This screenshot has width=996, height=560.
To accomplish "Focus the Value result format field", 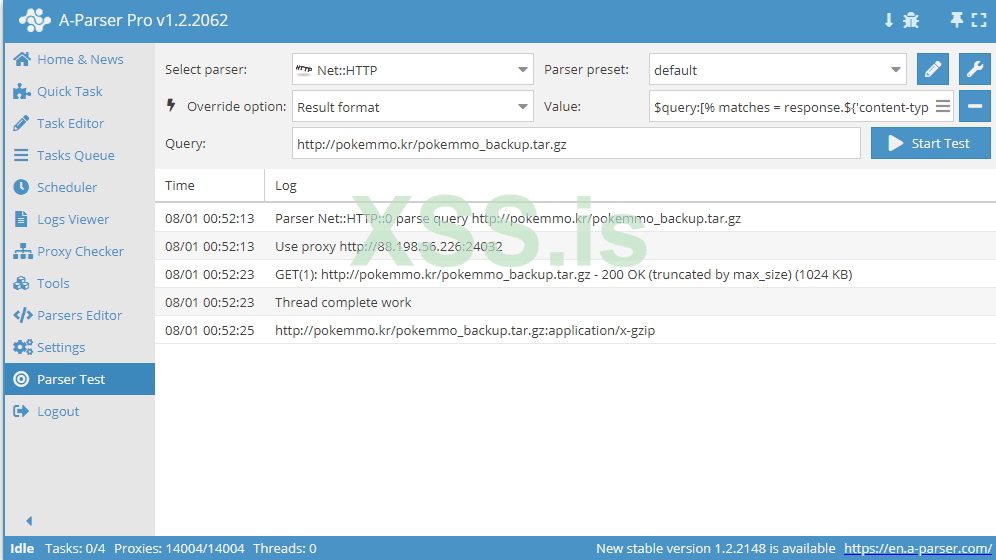I will coord(793,107).
